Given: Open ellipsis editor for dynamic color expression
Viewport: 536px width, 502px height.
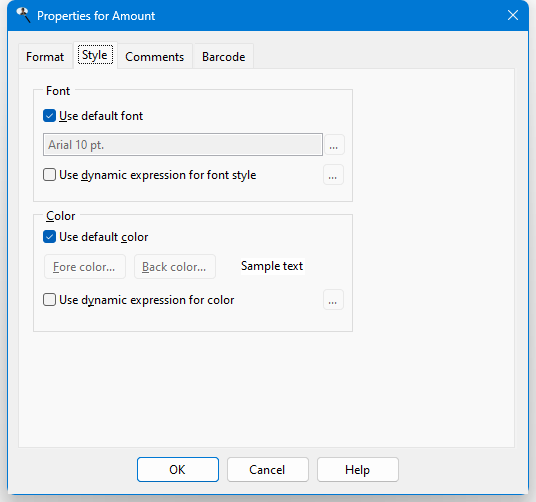Looking at the screenshot, I should pos(333,300).
